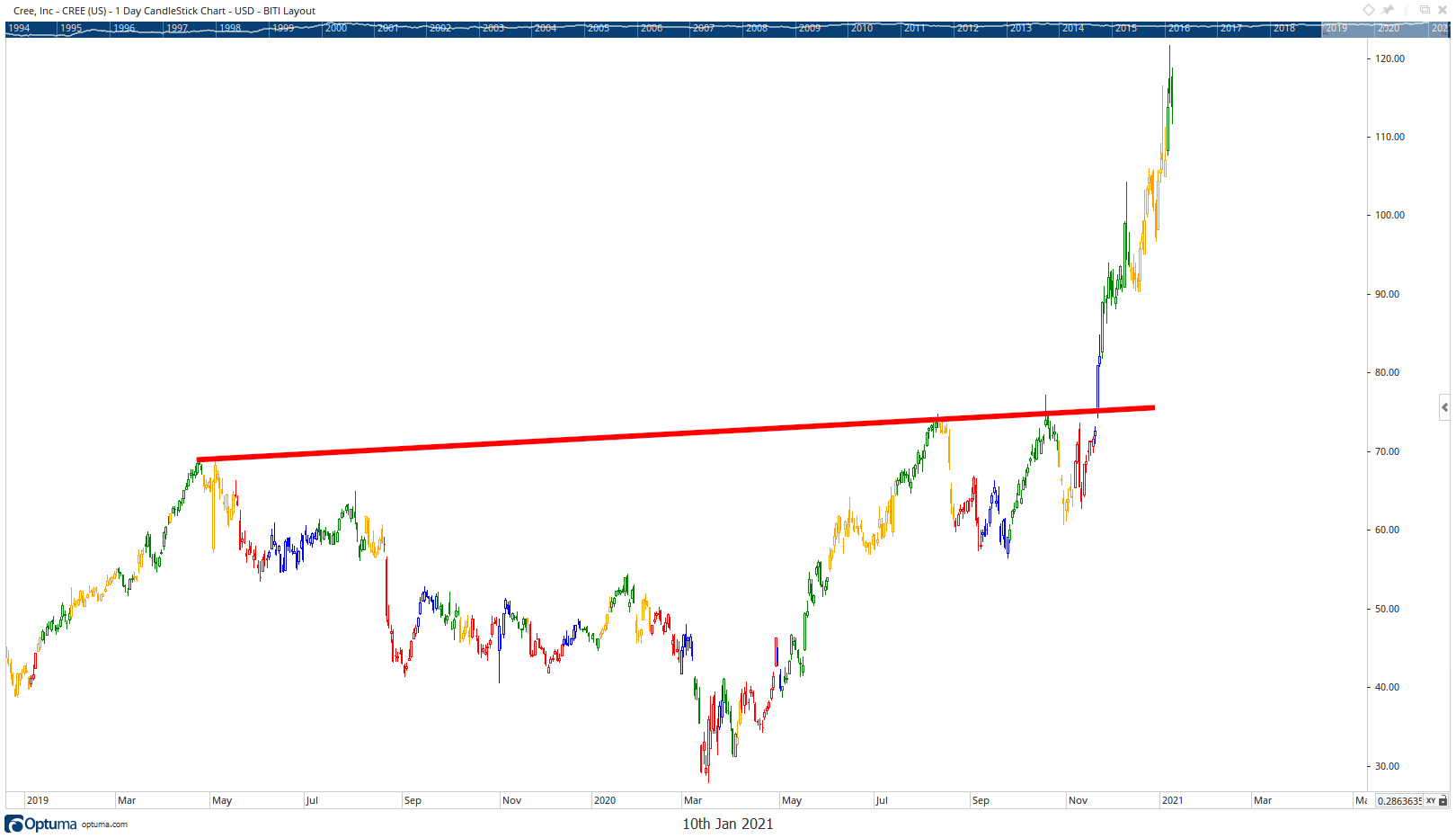
Task: Expand the side panel arrow on right edge
Action: coord(1444,407)
